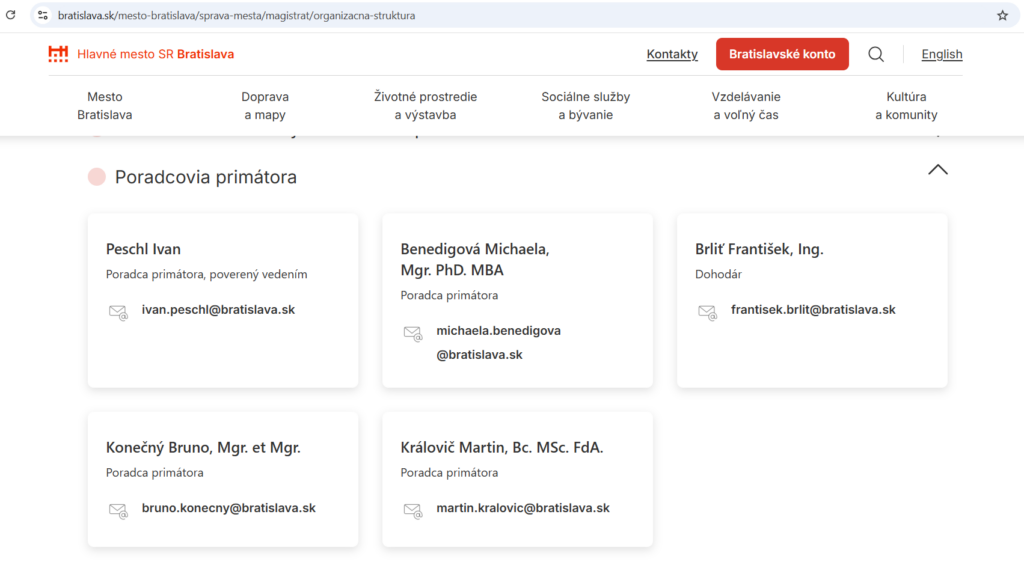1024x568 pixels.
Task: Click the envelope icon beside Michaela Benedigová's email
Action: 413,334
